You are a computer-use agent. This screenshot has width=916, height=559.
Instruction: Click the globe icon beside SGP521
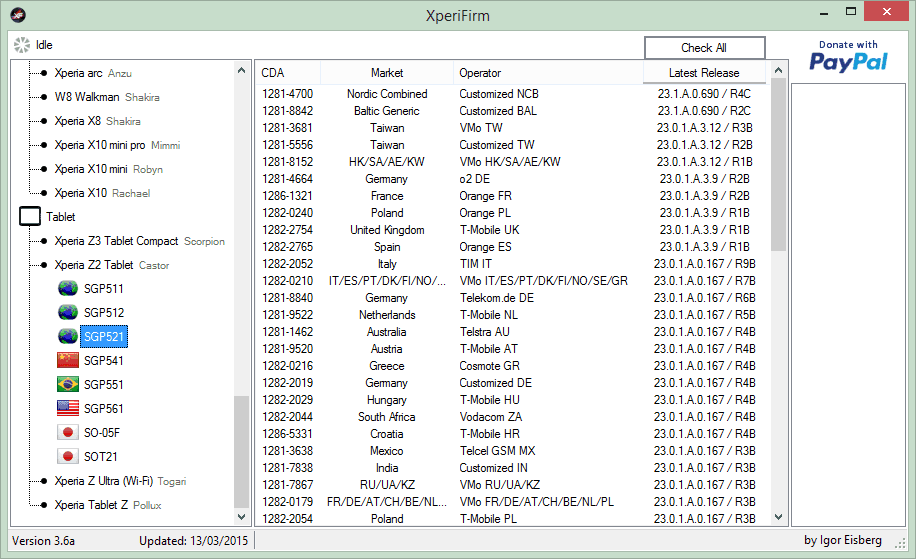[68, 336]
